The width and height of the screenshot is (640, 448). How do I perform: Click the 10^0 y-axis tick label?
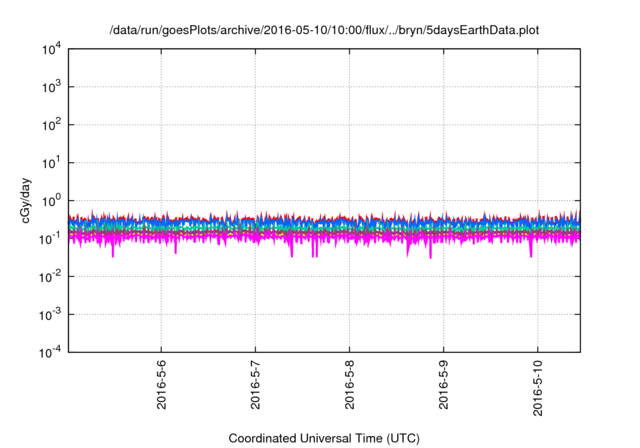(51, 201)
